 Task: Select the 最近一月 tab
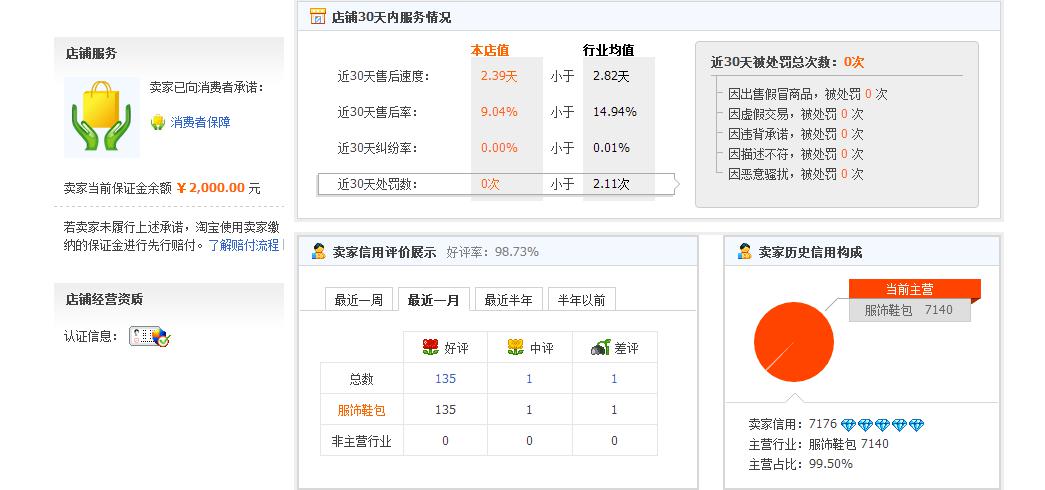point(433,300)
